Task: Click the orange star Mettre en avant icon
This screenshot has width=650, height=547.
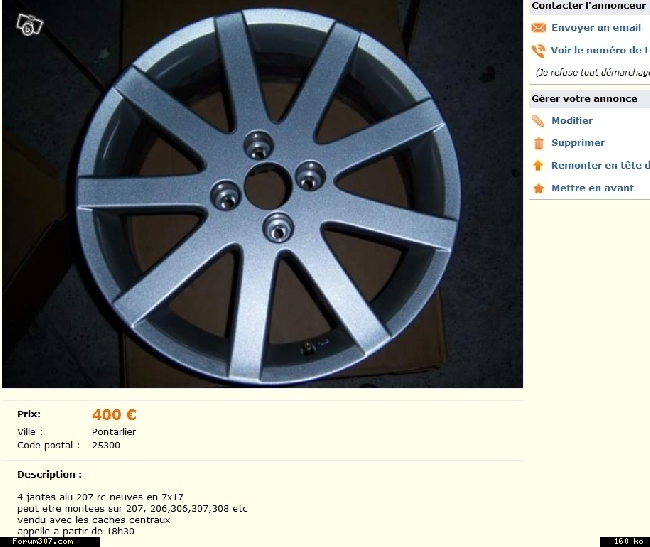Action: click(538, 189)
